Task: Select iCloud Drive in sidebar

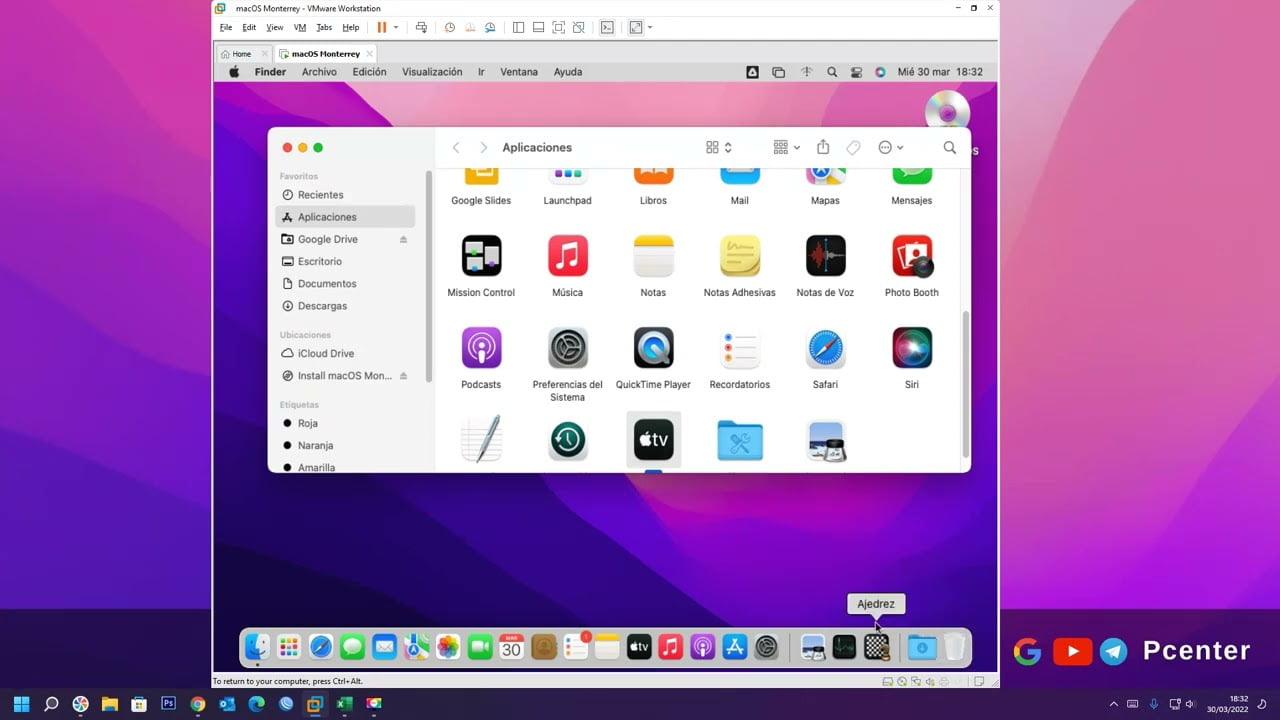Action: coord(345,353)
